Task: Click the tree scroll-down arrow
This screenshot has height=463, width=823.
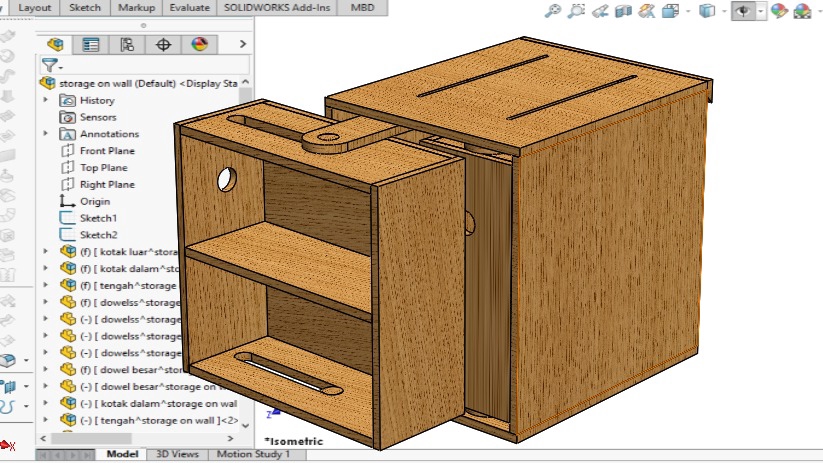Action: tap(246, 425)
